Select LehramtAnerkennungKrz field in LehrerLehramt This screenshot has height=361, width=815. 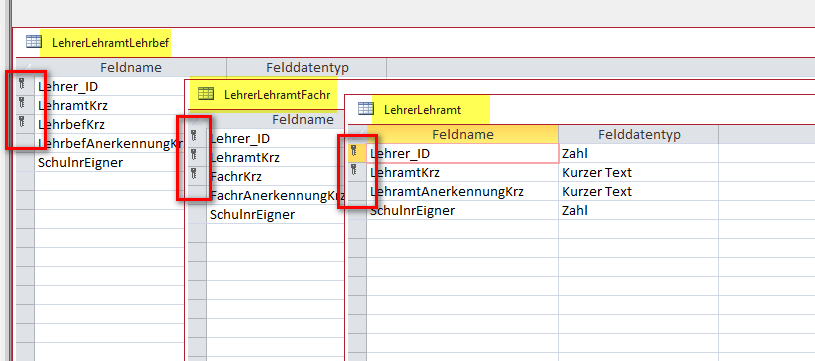click(x=463, y=192)
